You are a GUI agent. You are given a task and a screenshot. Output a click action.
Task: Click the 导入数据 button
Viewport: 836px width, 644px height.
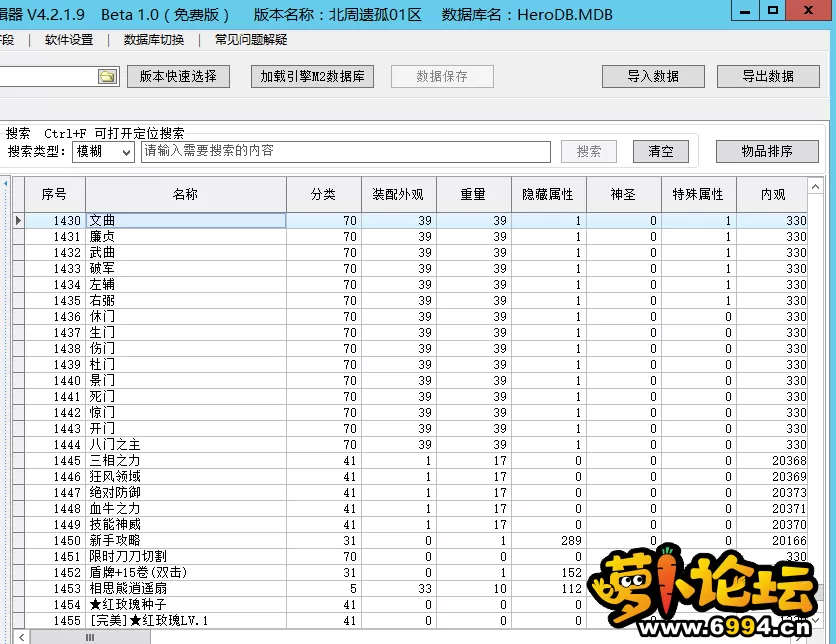(653, 76)
